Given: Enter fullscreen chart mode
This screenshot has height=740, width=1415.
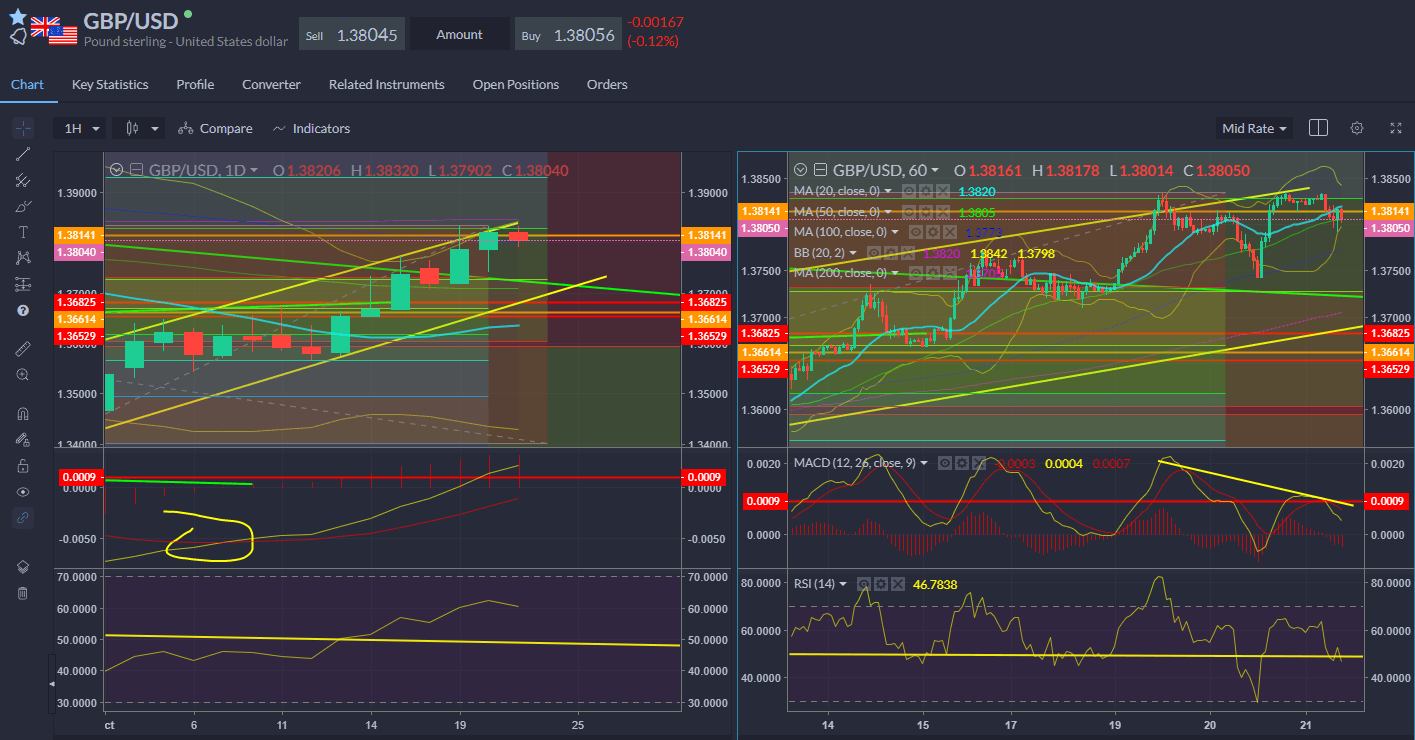Looking at the screenshot, I should pyautogui.click(x=1395, y=128).
